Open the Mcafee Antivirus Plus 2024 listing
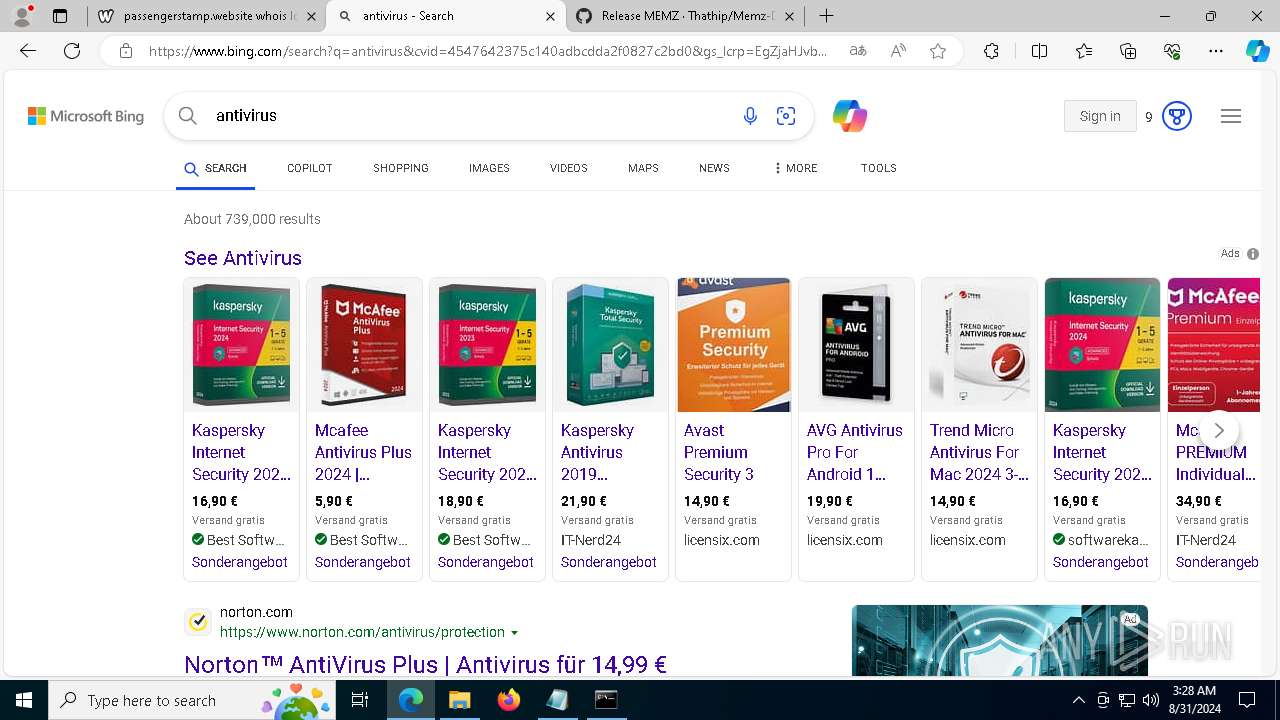 363,452
